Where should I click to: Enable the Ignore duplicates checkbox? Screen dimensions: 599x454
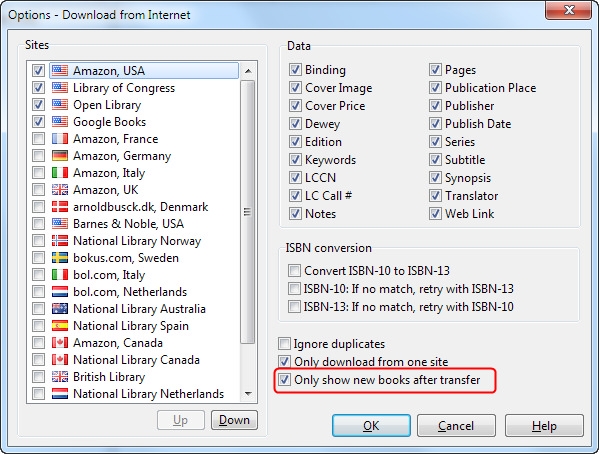point(284,344)
